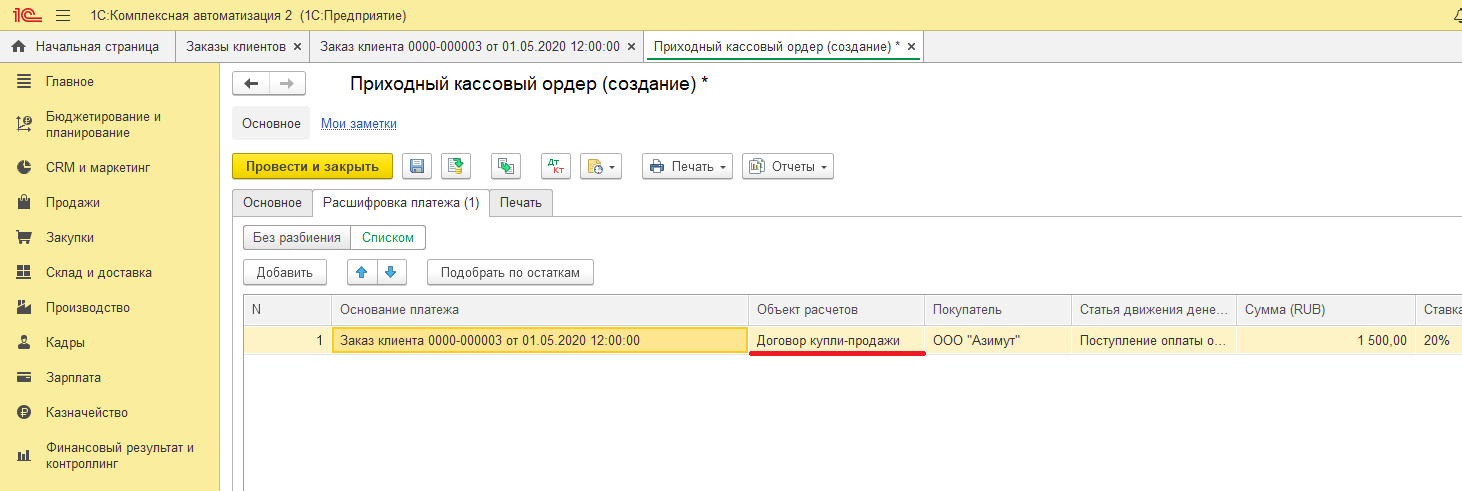
Task: Select the Основное navigation panel item
Action: pos(271,124)
